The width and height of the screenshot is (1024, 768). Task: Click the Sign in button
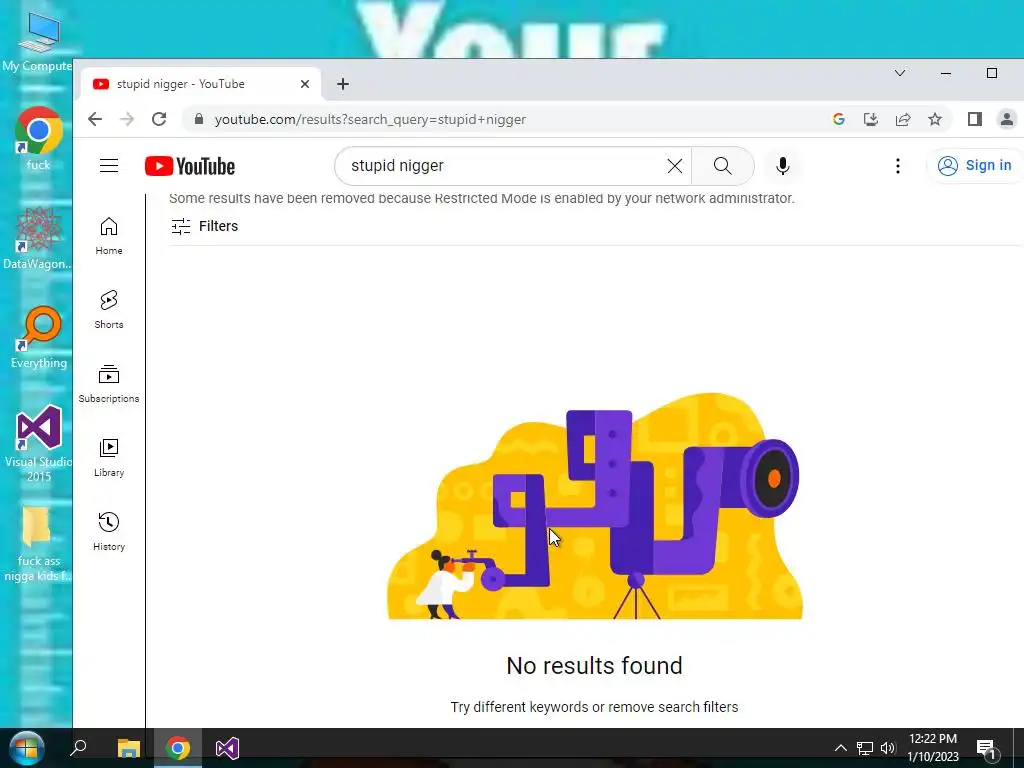(975, 166)
